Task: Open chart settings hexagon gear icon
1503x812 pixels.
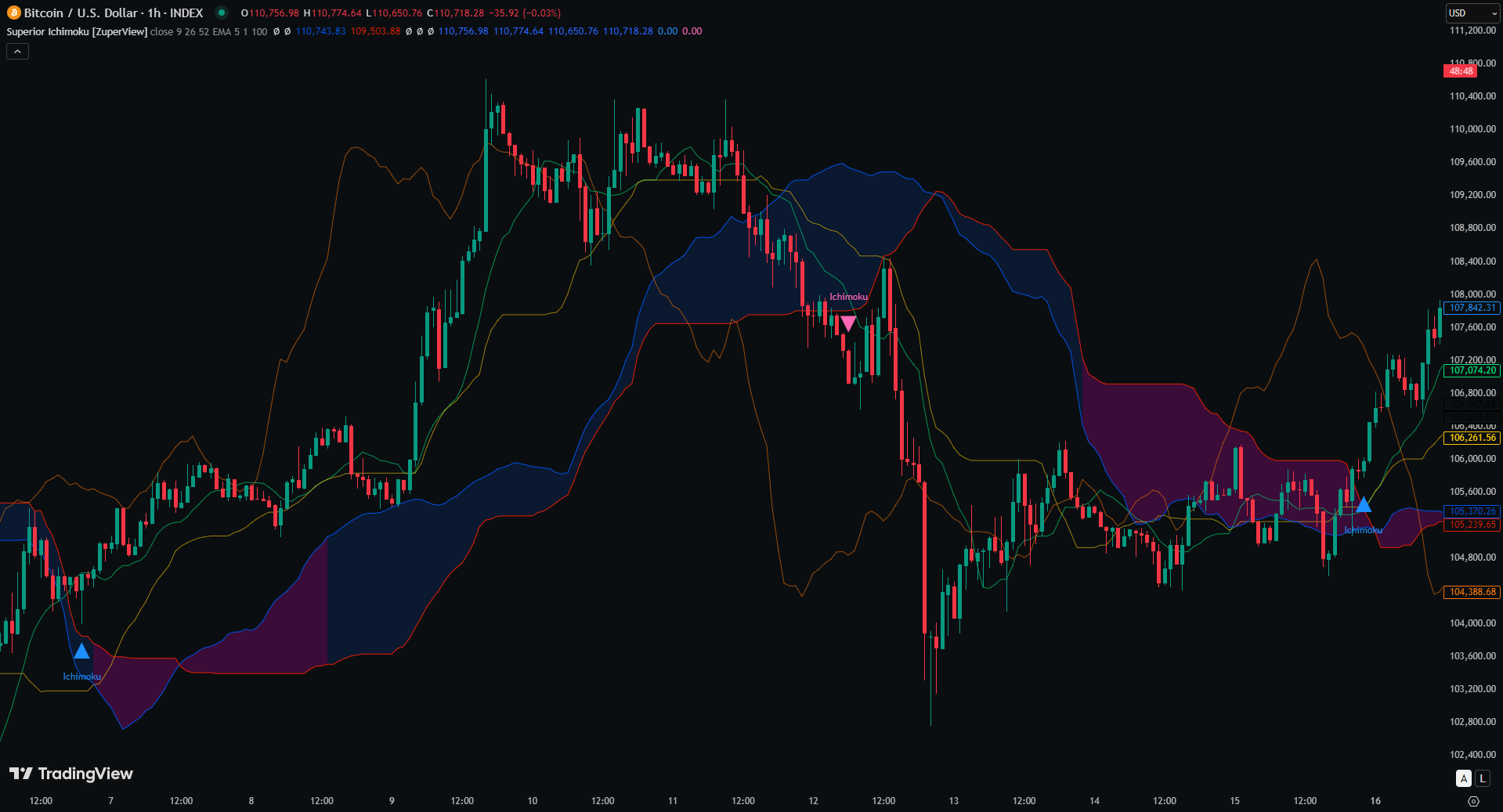Action: click(1473, 801)
